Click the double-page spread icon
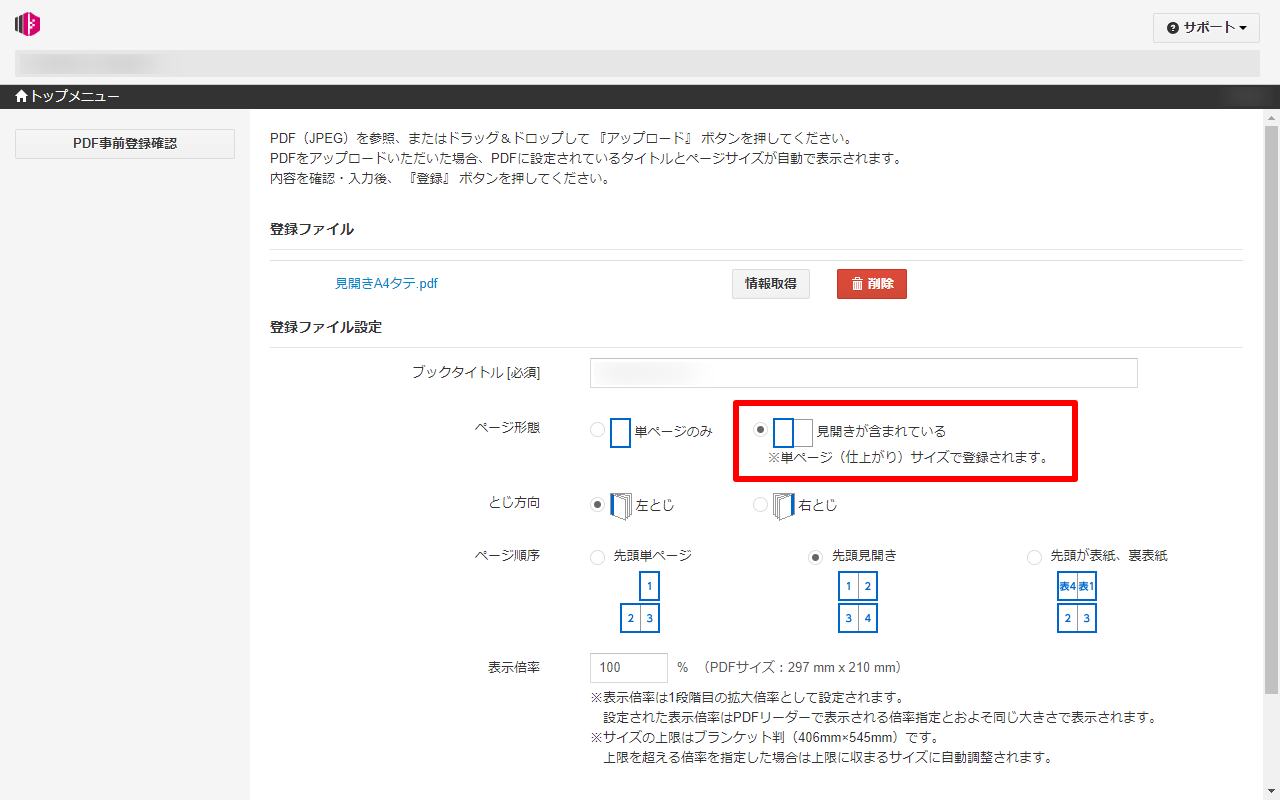1280x800 pixels. click(x=792, y=432)
